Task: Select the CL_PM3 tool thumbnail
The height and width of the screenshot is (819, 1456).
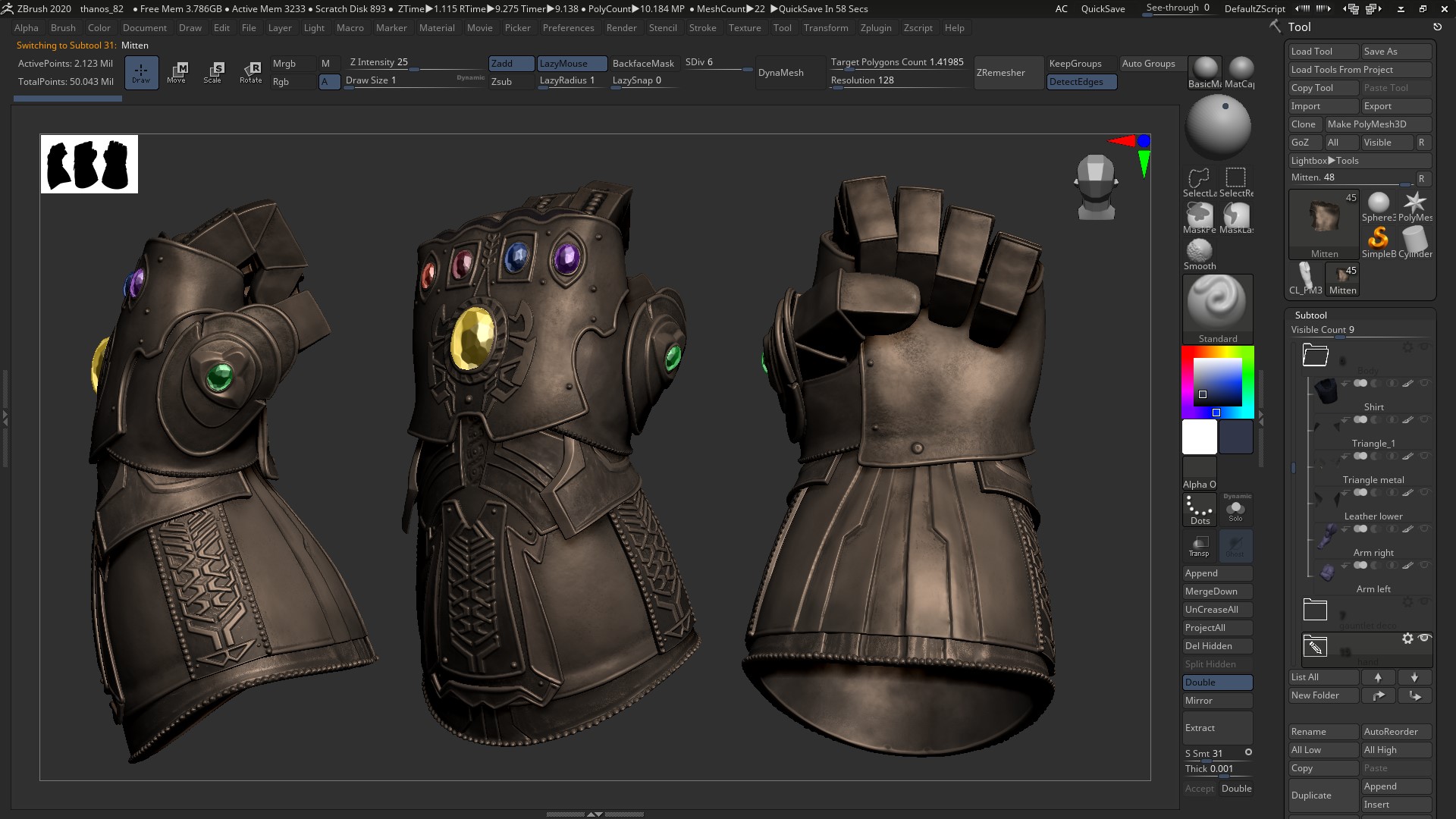Action: tap(1306, 278)
